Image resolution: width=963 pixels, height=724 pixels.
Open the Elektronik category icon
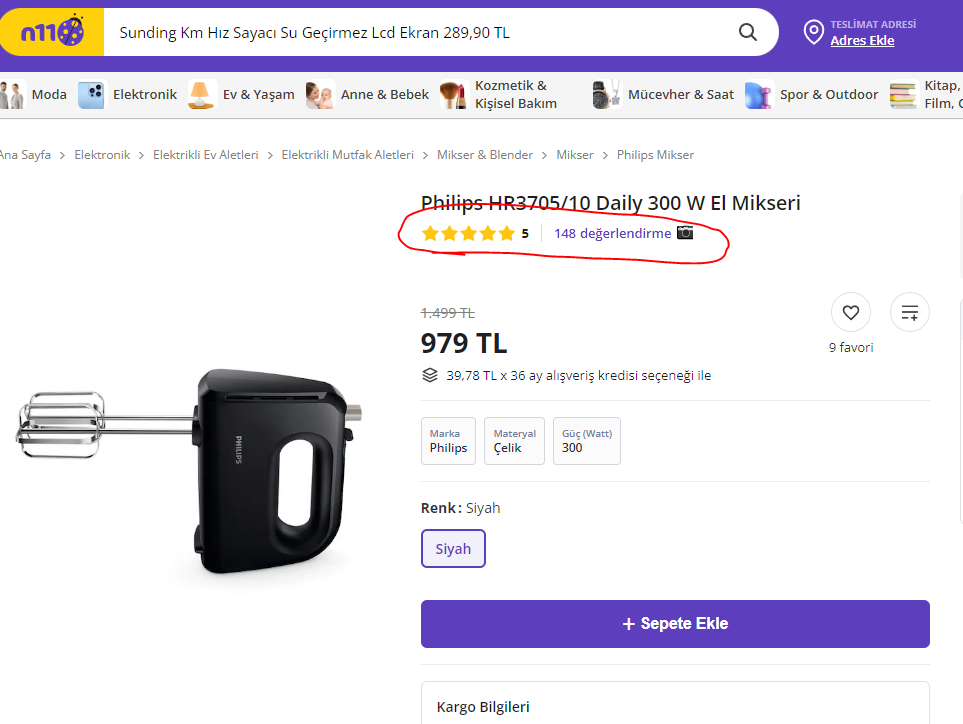(90, 94)
